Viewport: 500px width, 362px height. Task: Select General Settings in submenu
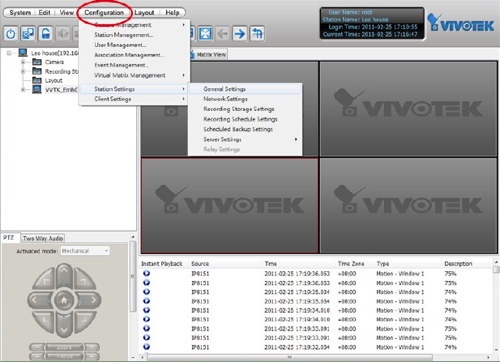[245, 89]
